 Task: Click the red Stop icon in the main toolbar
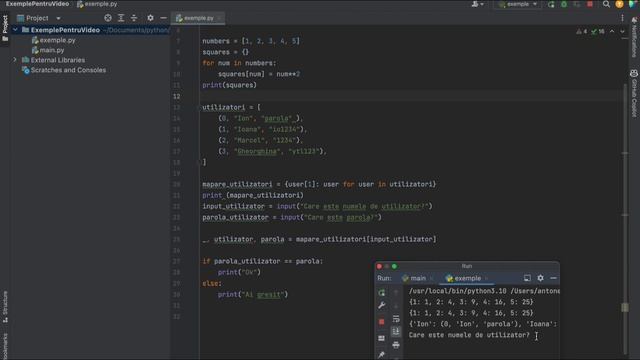(590, 4)
